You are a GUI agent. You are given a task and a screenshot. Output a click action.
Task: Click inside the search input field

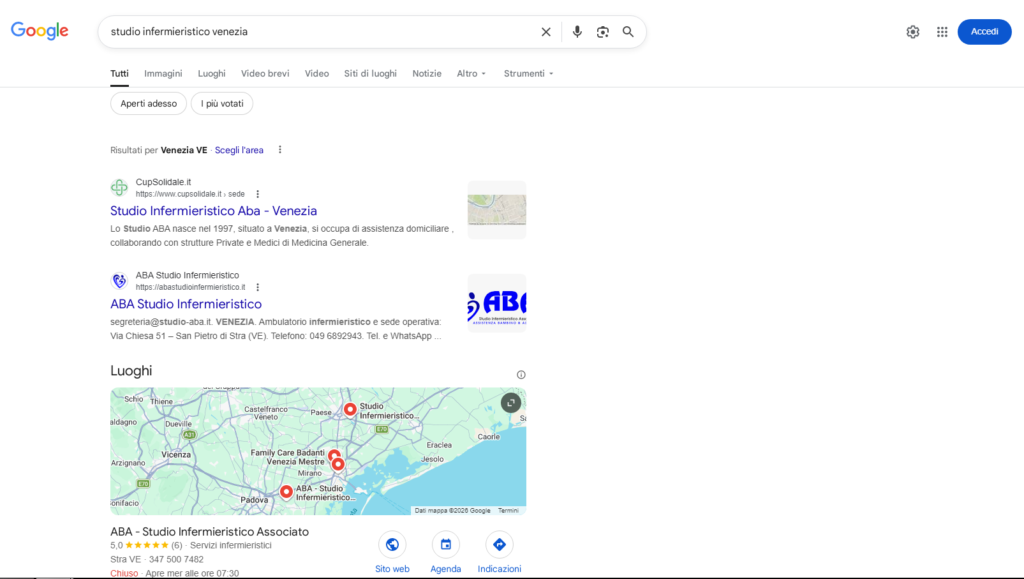(300, 31)
